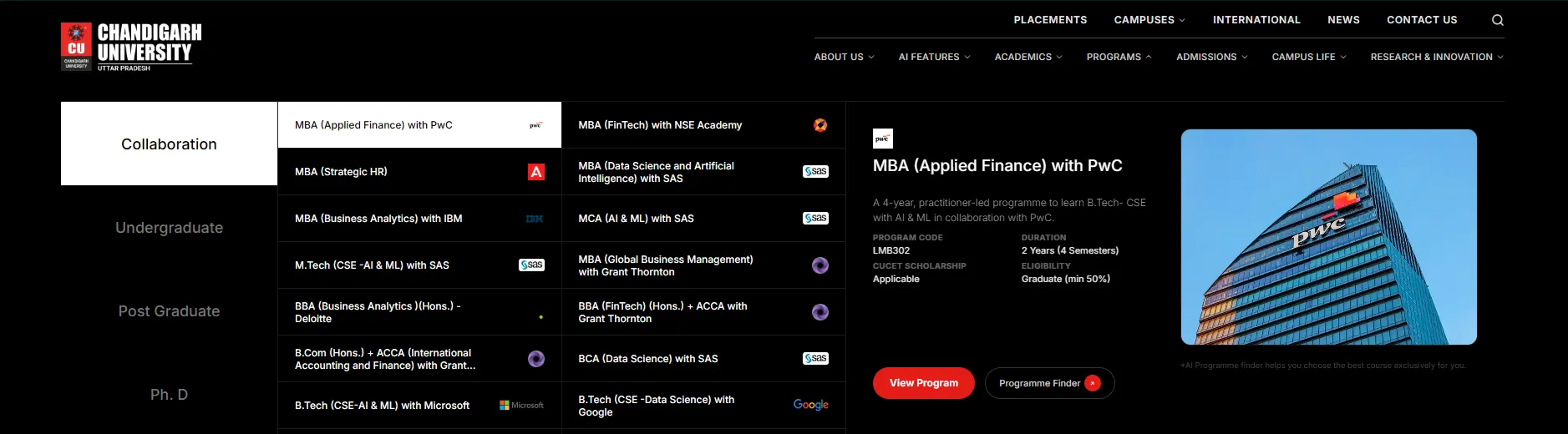
Task: Select MBA (Applied Finance) with PwC
Action: pos(419,125)
